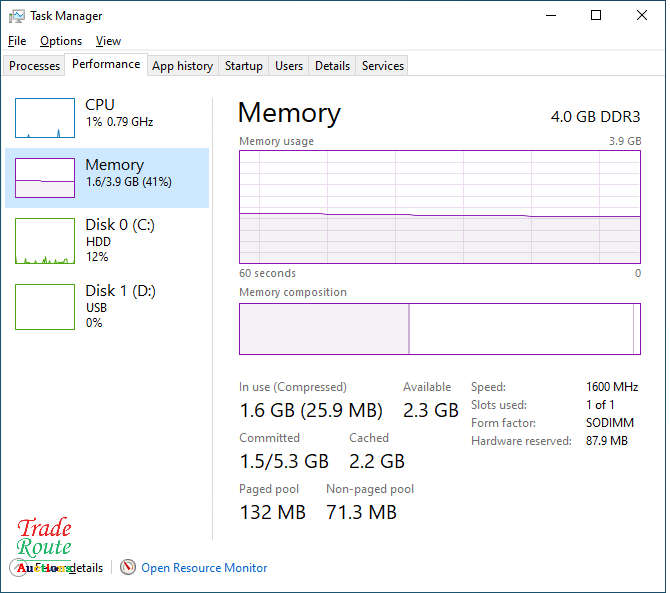Switch to the Details tab

point(332,66)
